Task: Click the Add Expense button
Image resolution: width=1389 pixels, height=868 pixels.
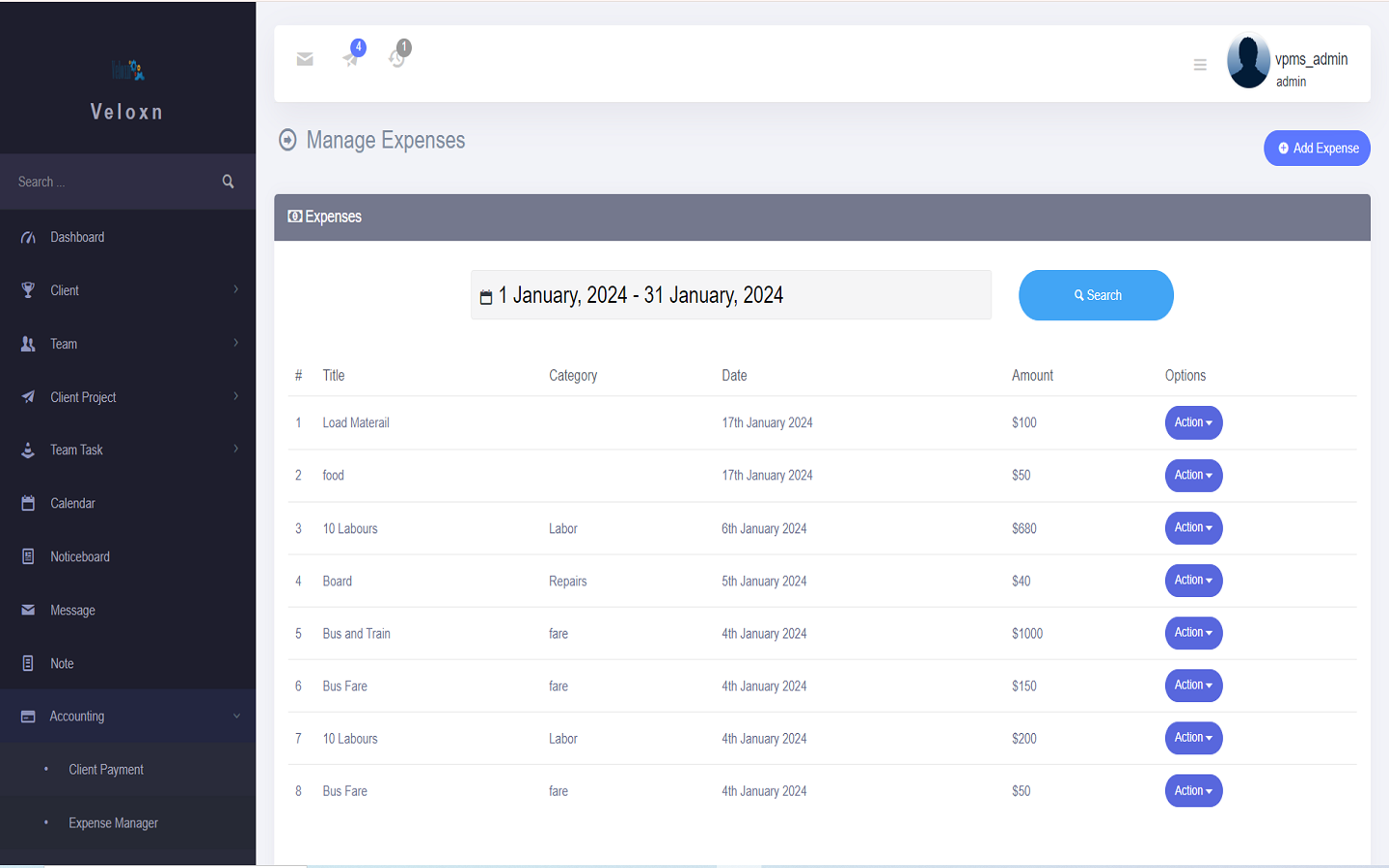Action: pos(1317,148)
